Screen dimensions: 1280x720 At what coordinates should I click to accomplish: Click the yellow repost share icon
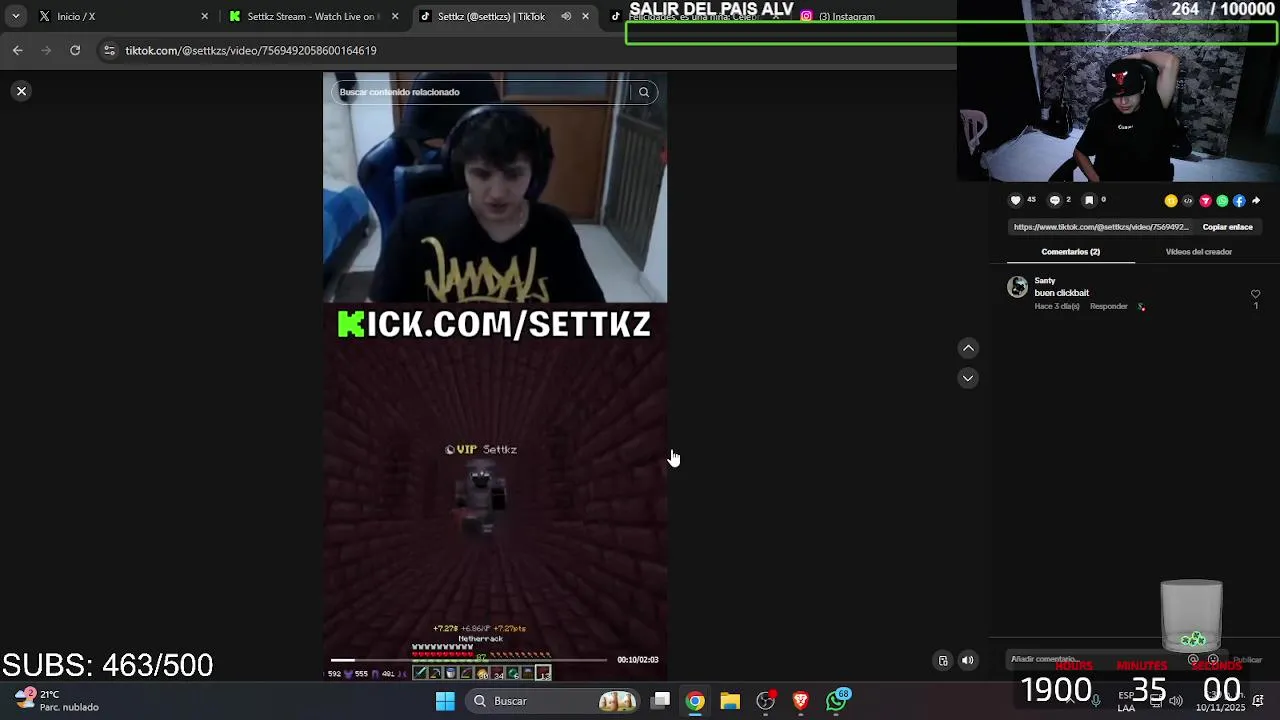[1171, 201]
